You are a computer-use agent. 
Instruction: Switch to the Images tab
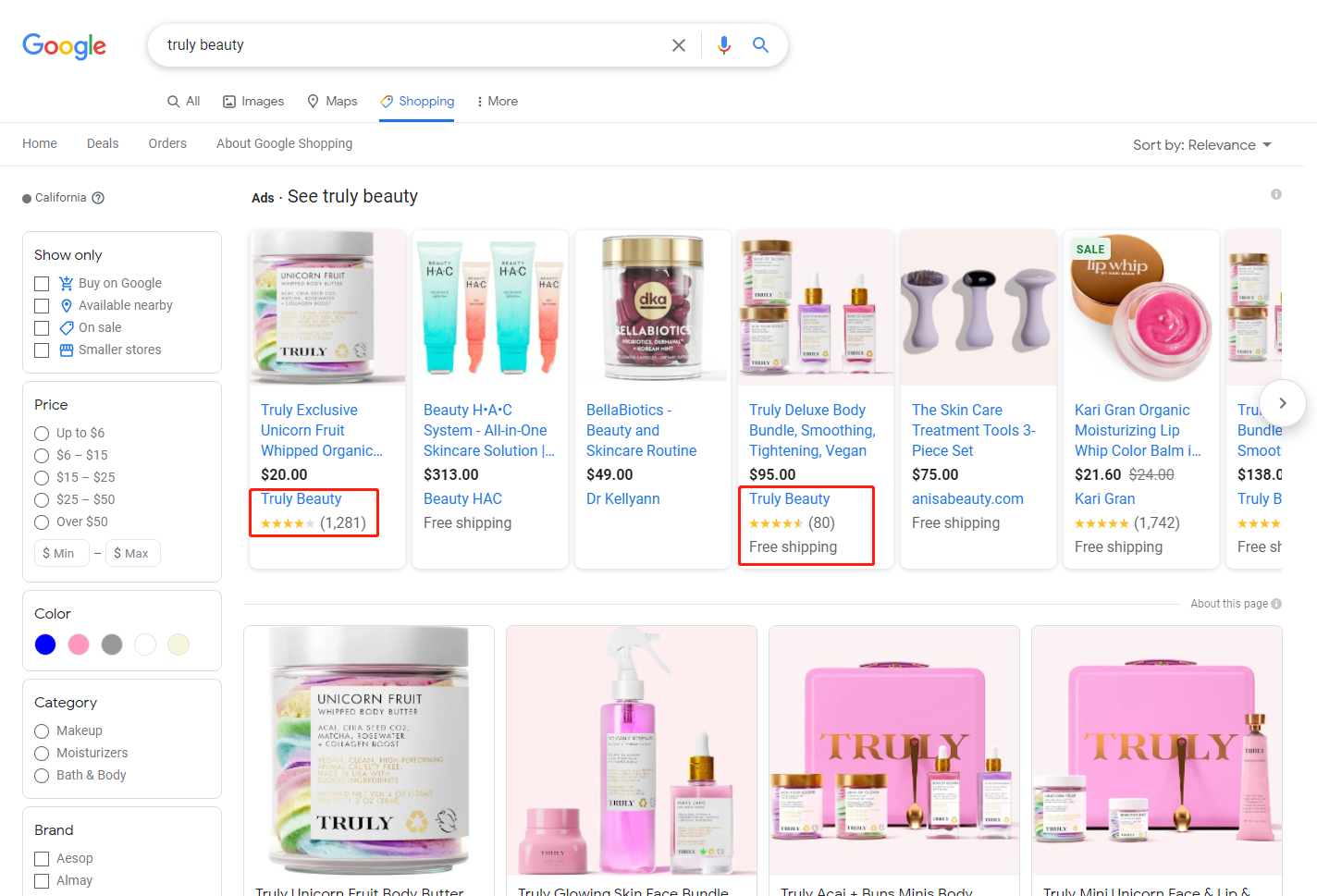click(253, 102)
